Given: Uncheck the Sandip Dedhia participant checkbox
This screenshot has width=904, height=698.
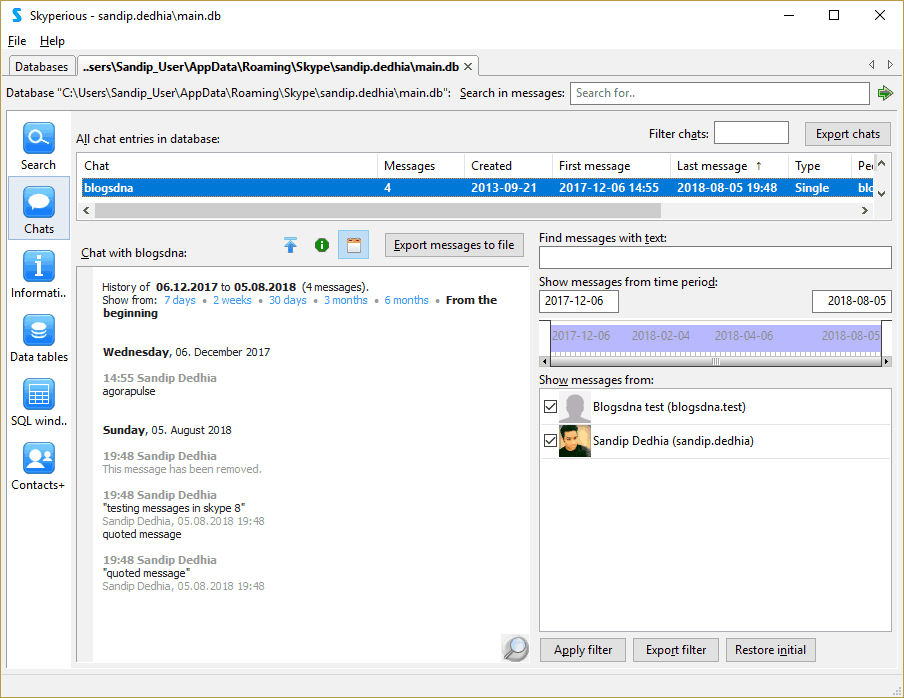Looking at the screenshot, I should (550, 441).
